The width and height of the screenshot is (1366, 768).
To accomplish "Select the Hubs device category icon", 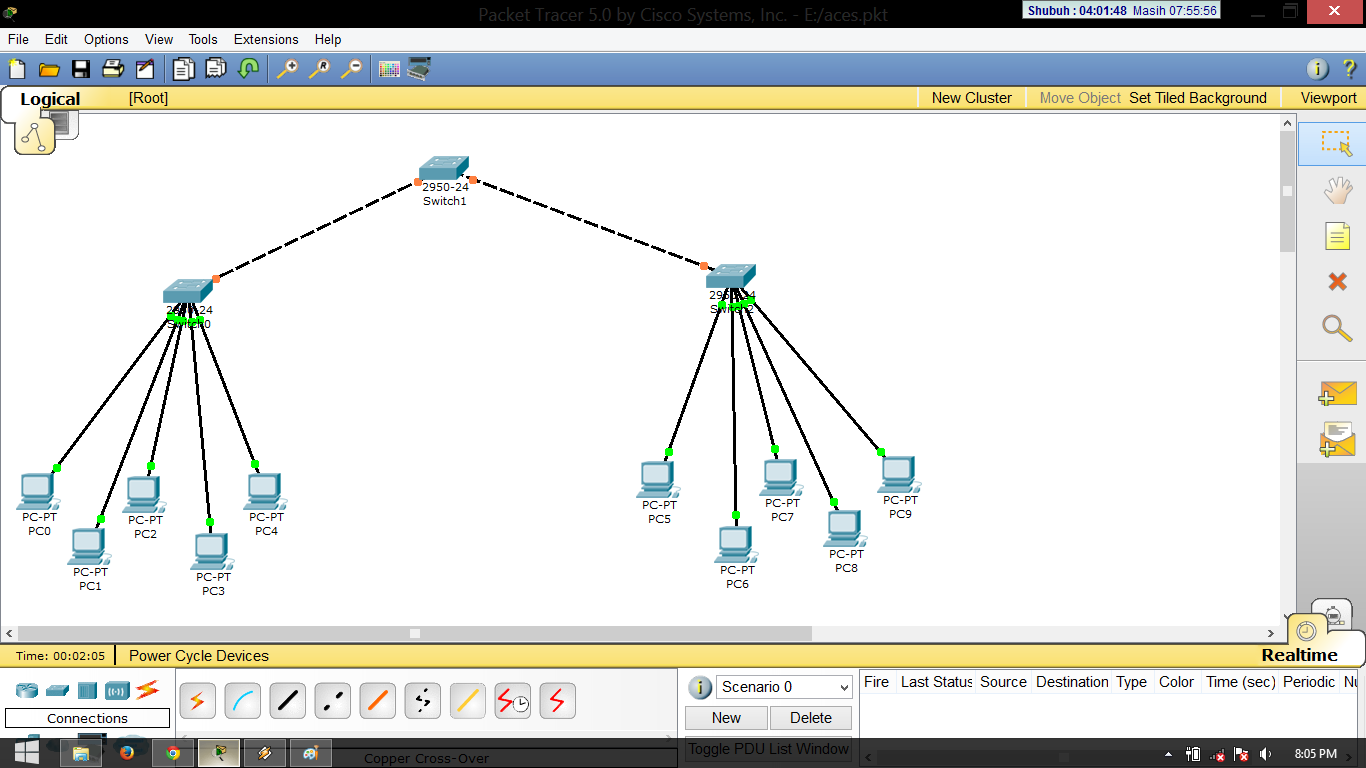I will (87, 690).
